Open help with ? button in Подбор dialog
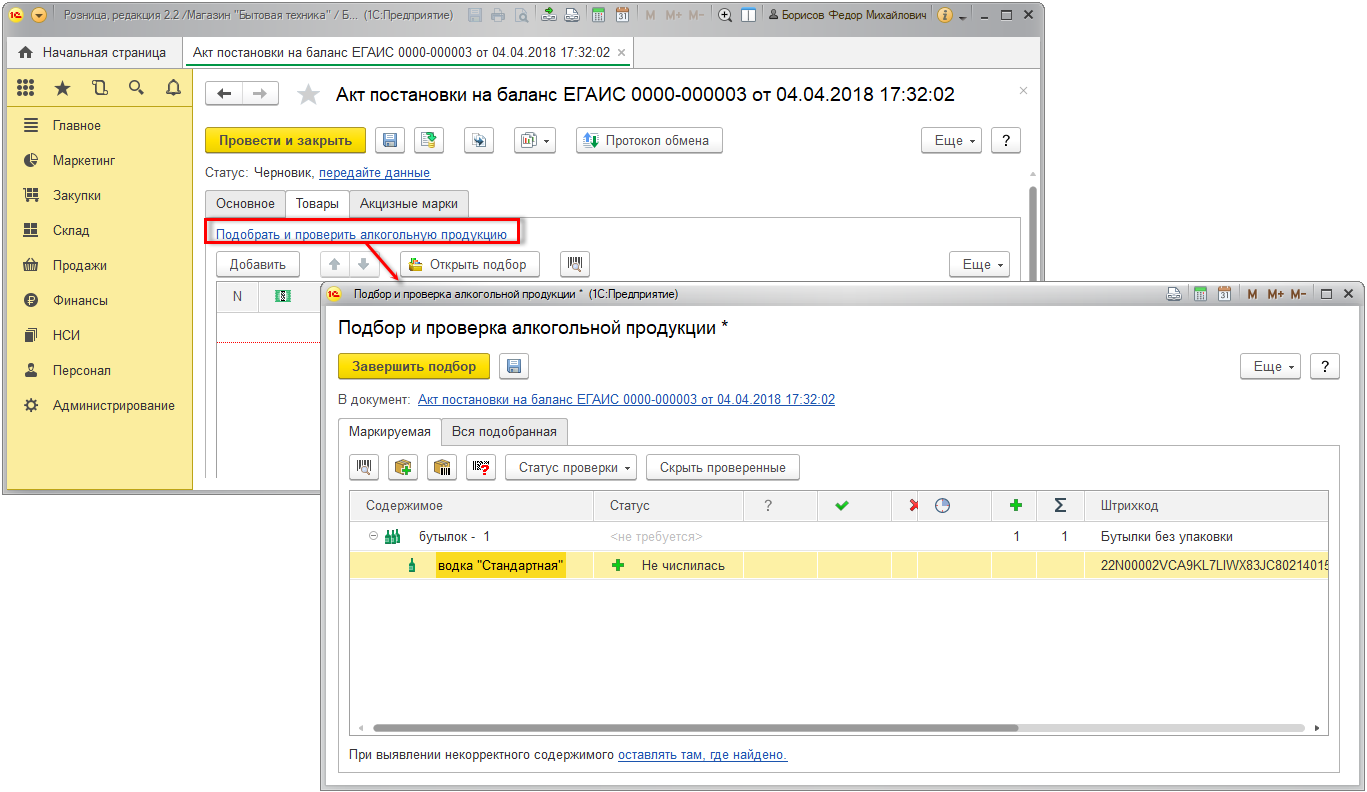Viewport: 1367px width, 792px height. [1325, 367]
